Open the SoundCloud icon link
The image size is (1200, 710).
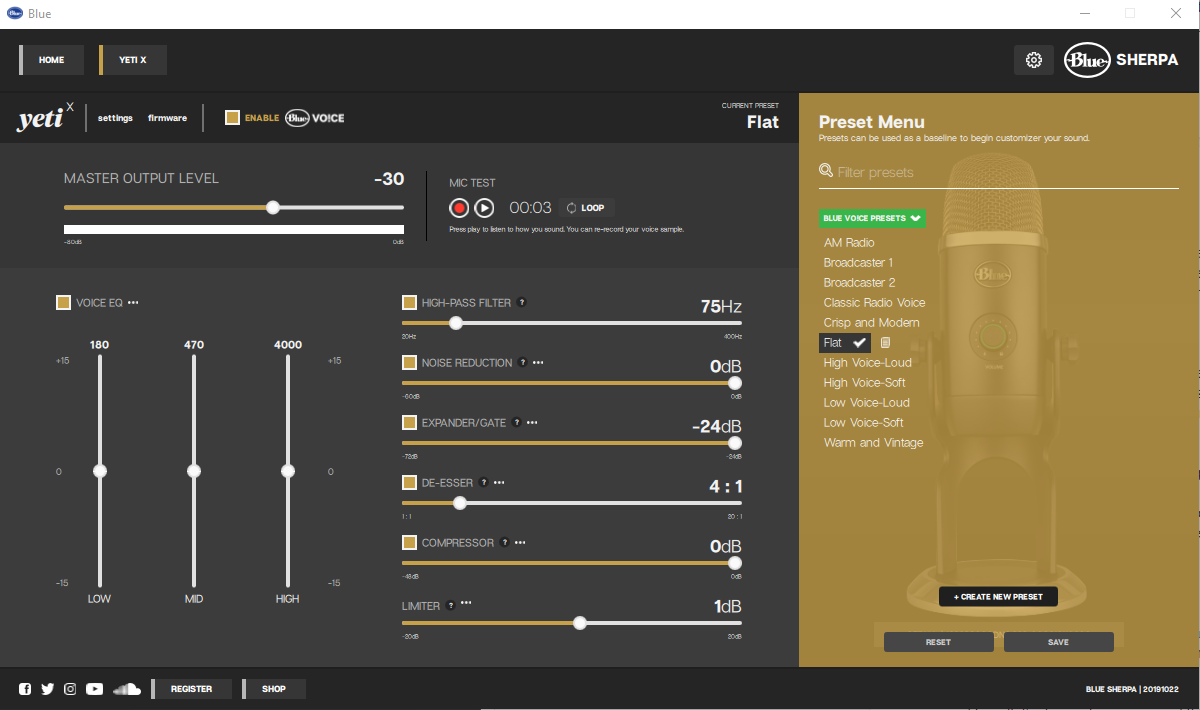(x=126, y=689)
